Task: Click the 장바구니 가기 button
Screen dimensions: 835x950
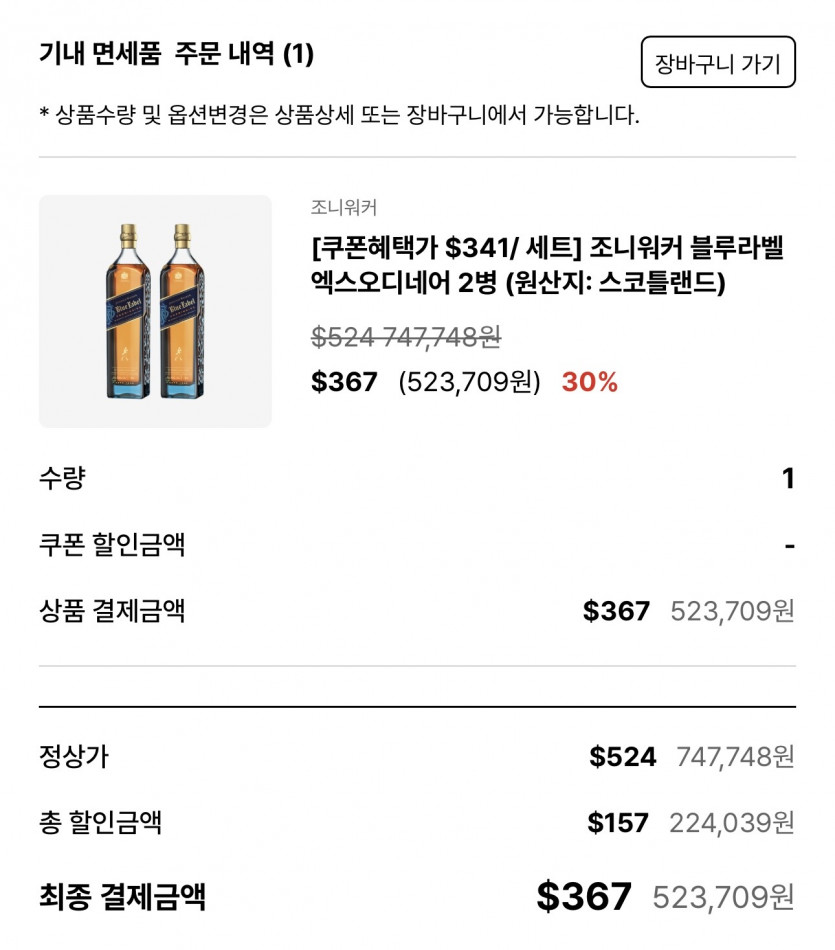Action: (x=717, y=63)
